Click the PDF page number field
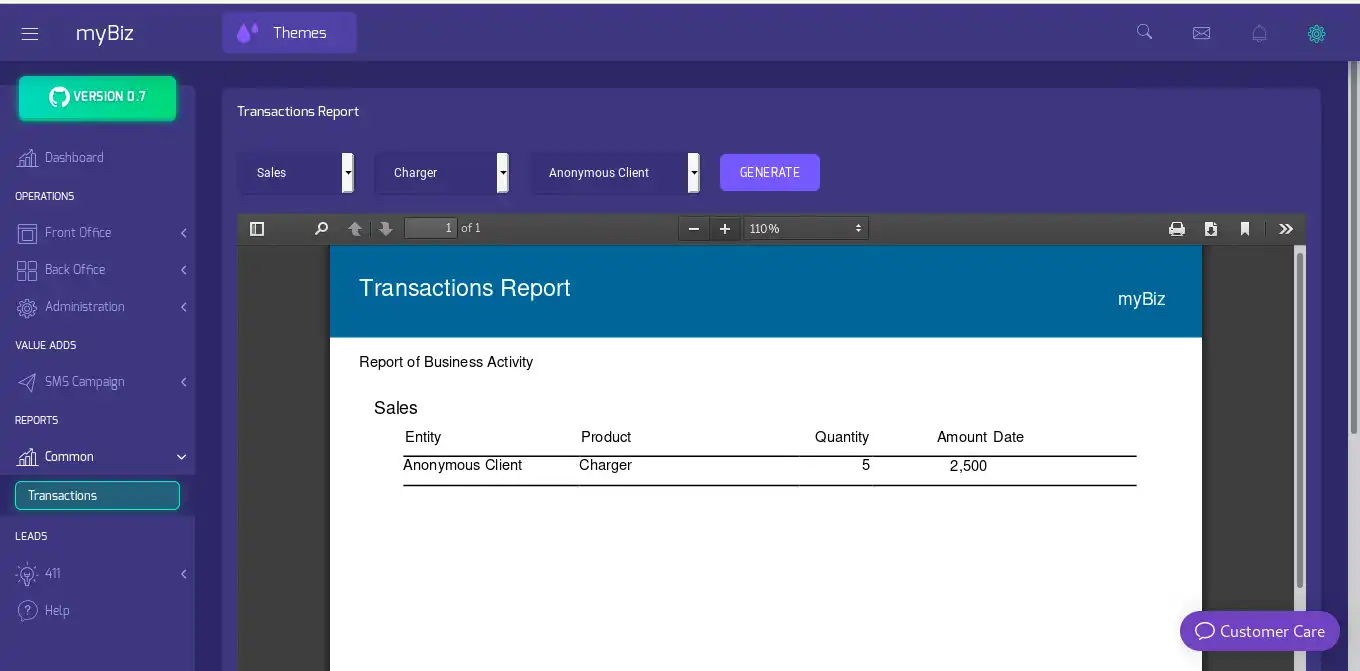The width and height of the screenshot is (1360, 671). click(431, 228)
